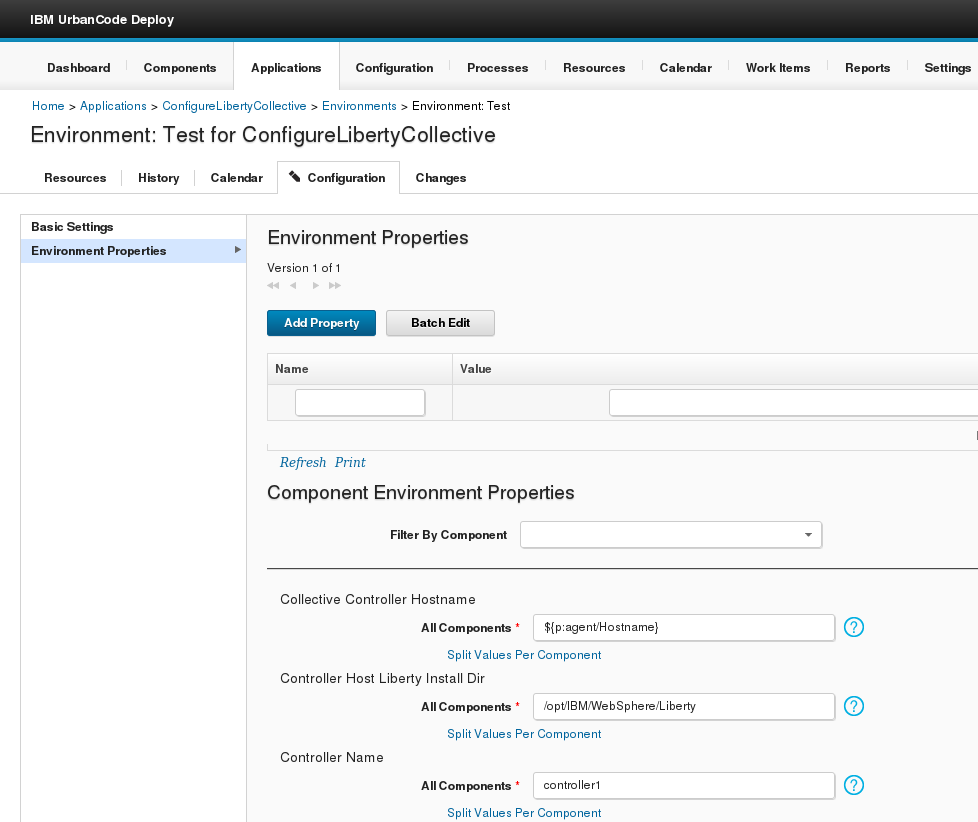Switch to the History tab

(158, 178)
